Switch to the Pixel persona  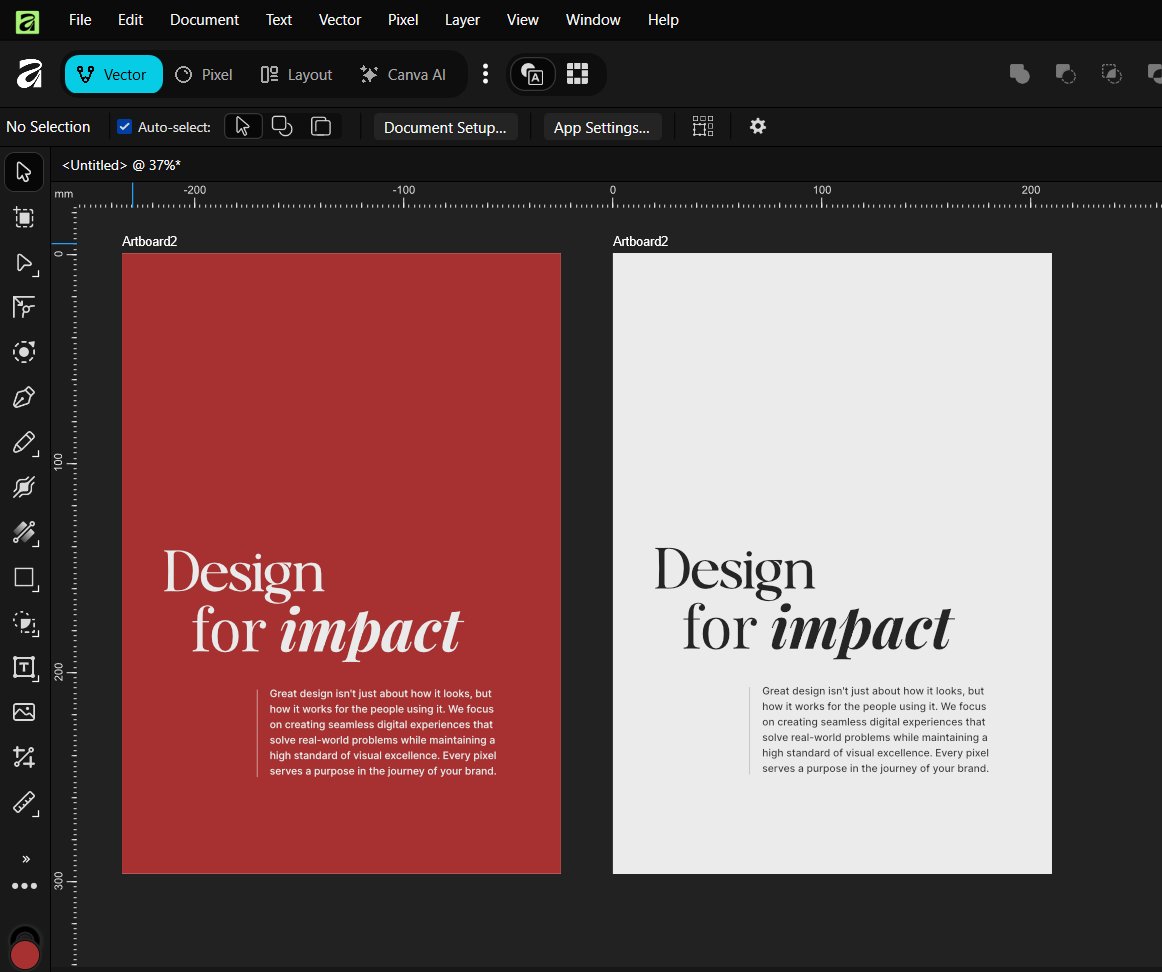(204, 74)
